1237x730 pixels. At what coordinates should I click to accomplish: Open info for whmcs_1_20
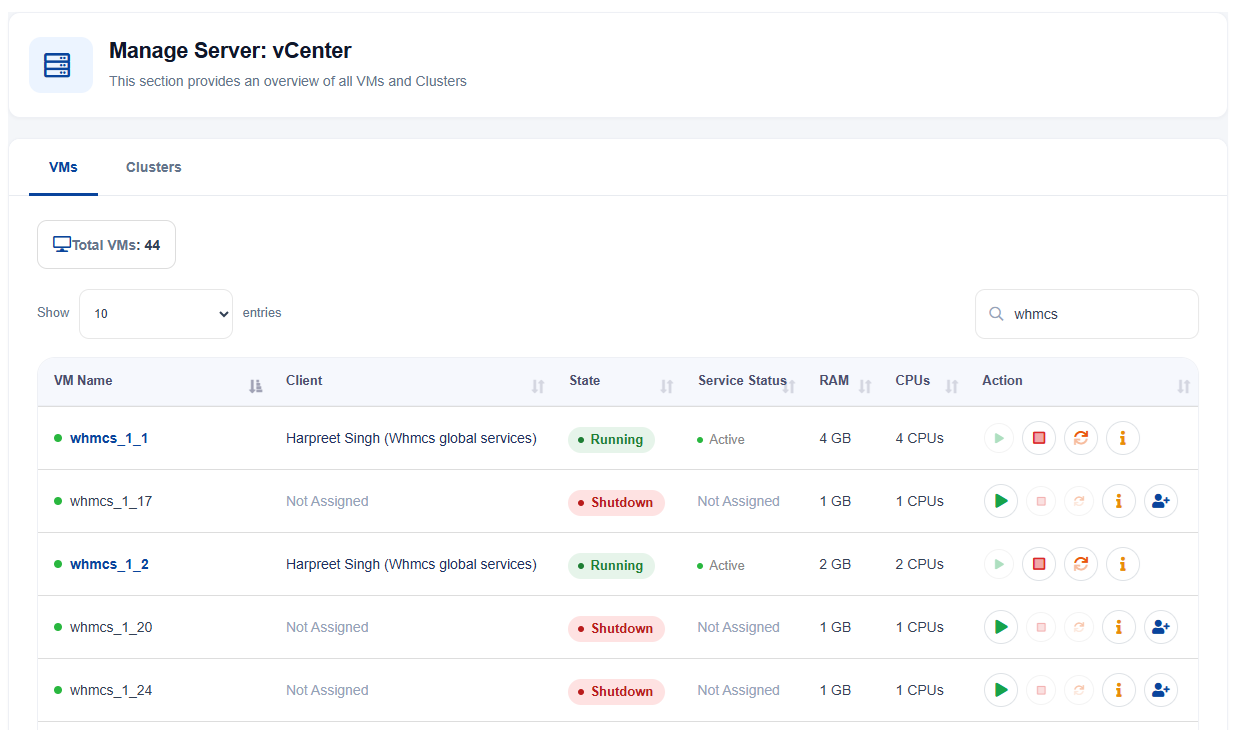tap(1118, 627)
